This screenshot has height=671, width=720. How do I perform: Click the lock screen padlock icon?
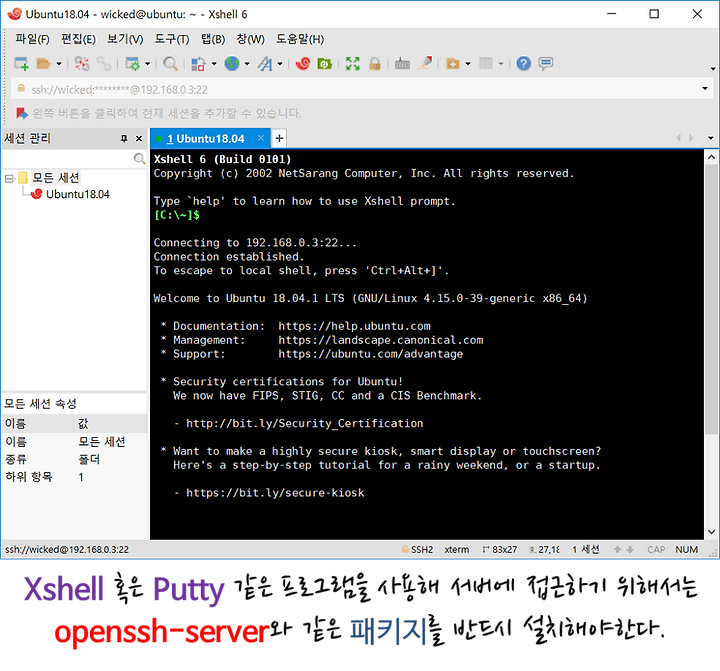pyautogui.click(x=375, y=64)
